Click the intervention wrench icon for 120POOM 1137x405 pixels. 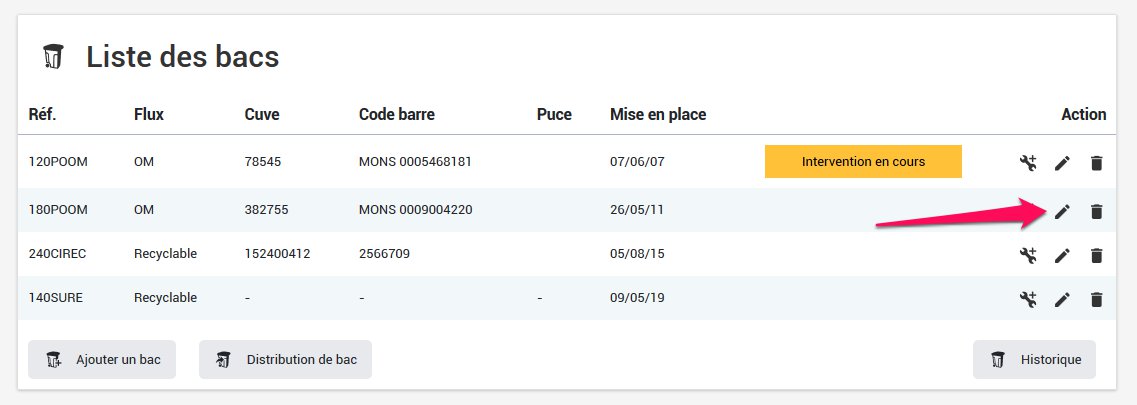(1028, 162)
